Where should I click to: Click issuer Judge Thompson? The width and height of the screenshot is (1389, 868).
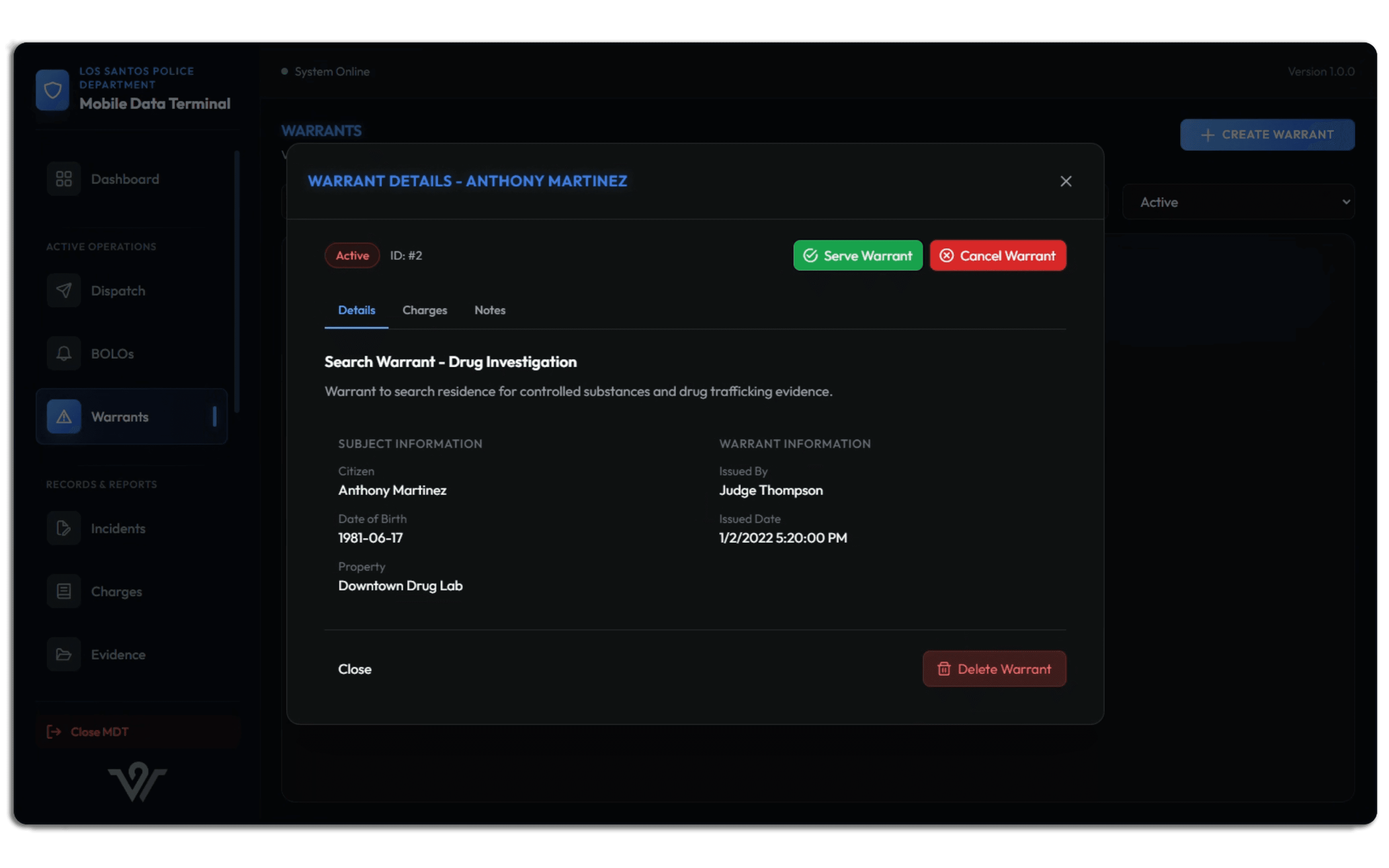pos(771,490)
